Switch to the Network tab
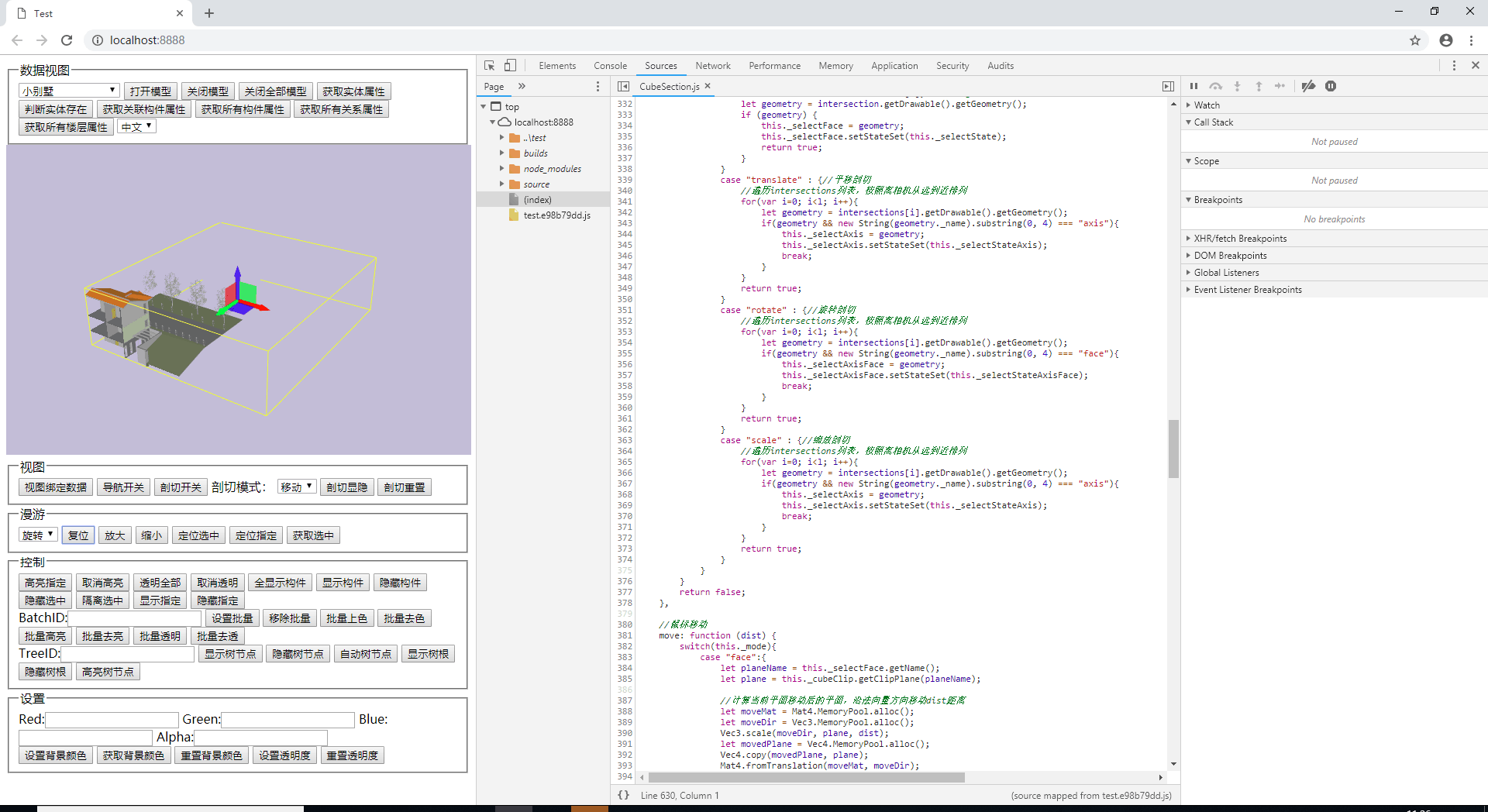The image size is (1488, 812). coord(712,66)
